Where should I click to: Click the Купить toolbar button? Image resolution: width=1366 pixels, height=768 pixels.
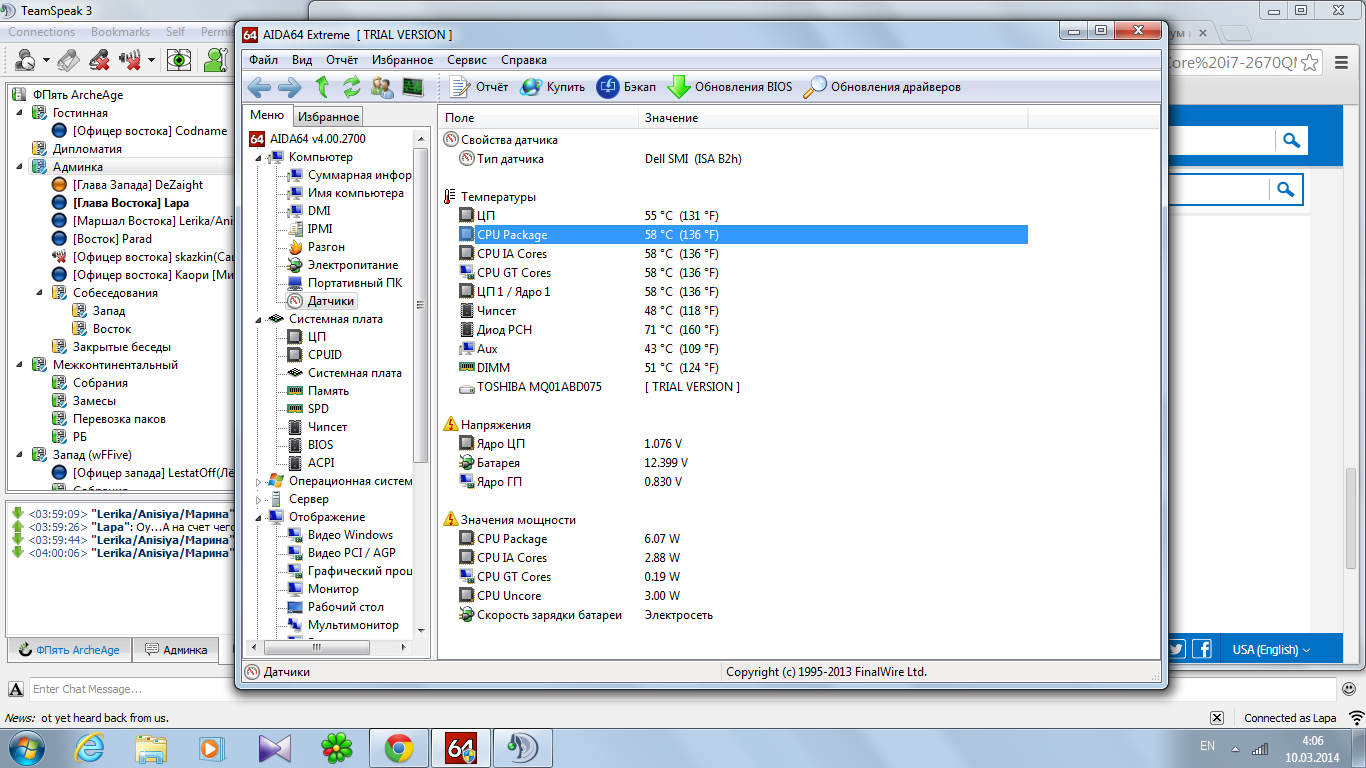pos(553,87)
